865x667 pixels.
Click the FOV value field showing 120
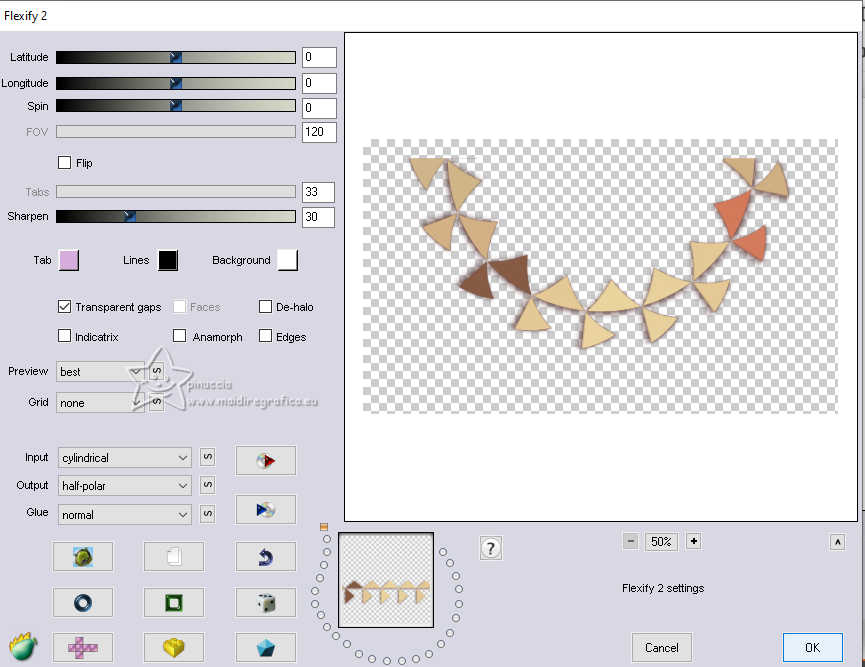coord(319,132)
